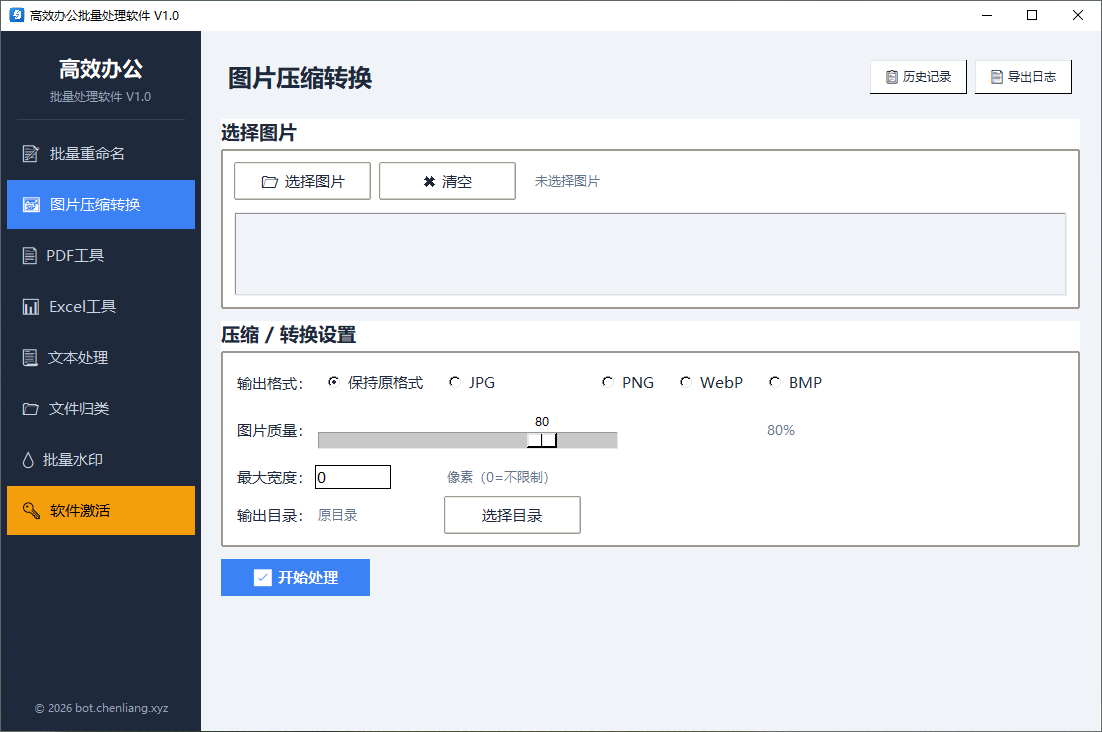Click the 80% quality value label
Viewport: 1102px width, 732px height.
click(781, 431)
